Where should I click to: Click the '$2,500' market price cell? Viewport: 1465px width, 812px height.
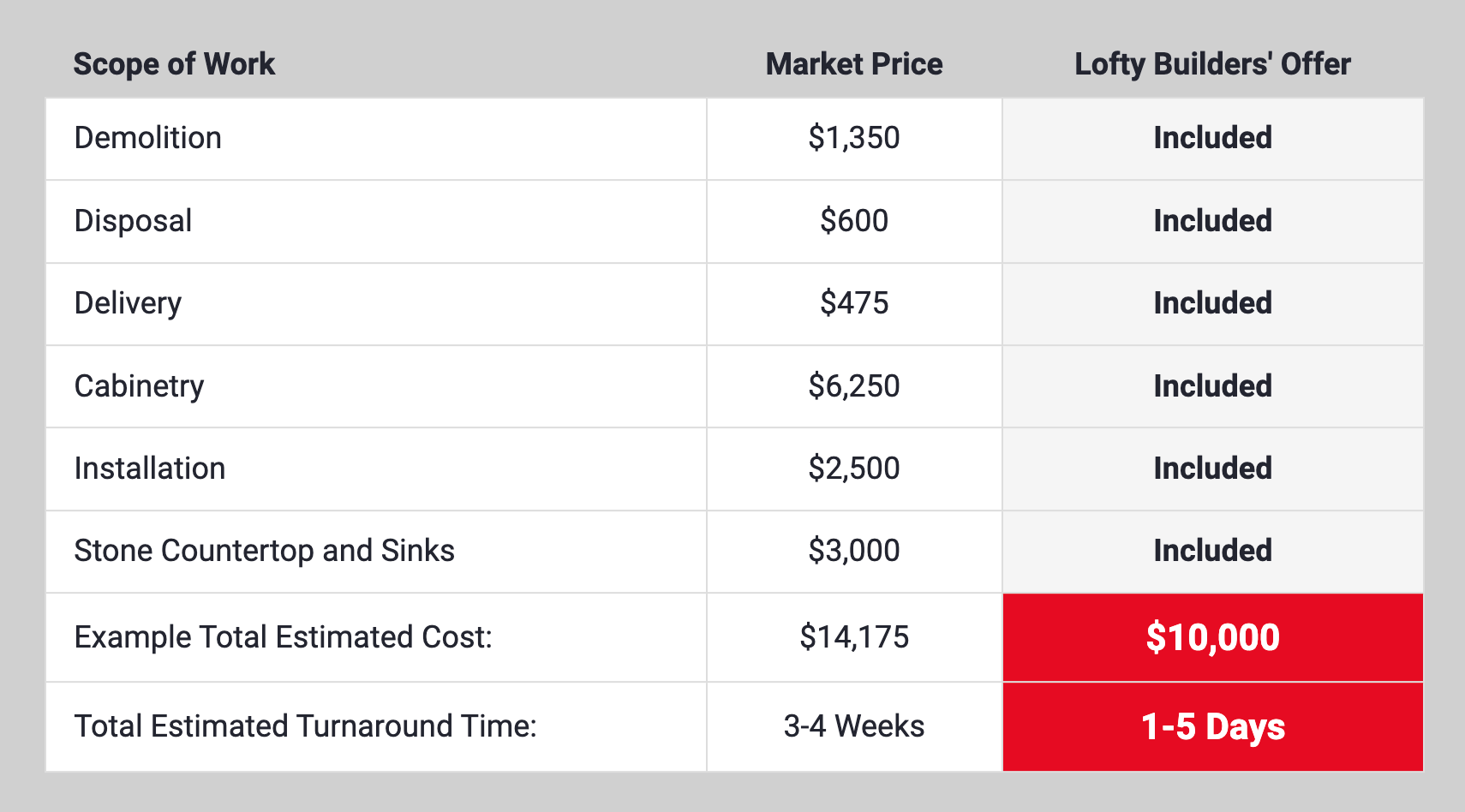tap(854, 469)
